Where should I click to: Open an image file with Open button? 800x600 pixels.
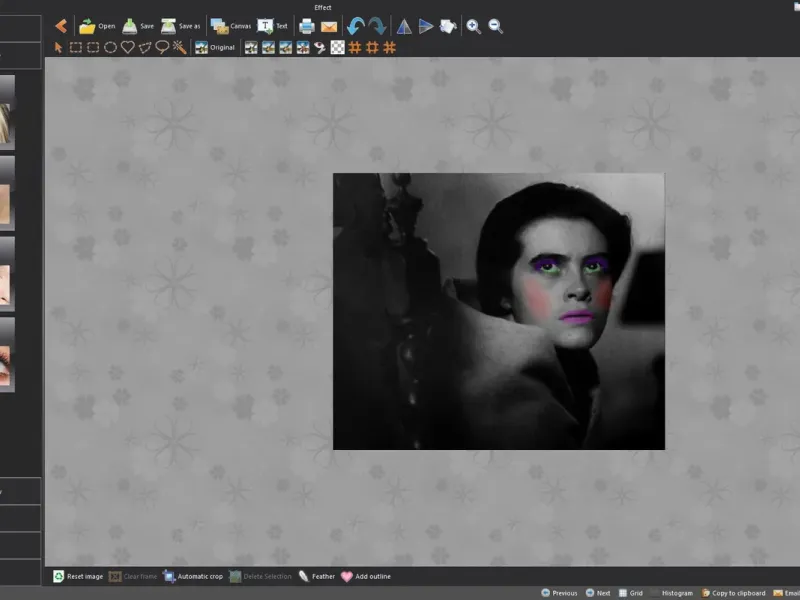click(97, 26)
